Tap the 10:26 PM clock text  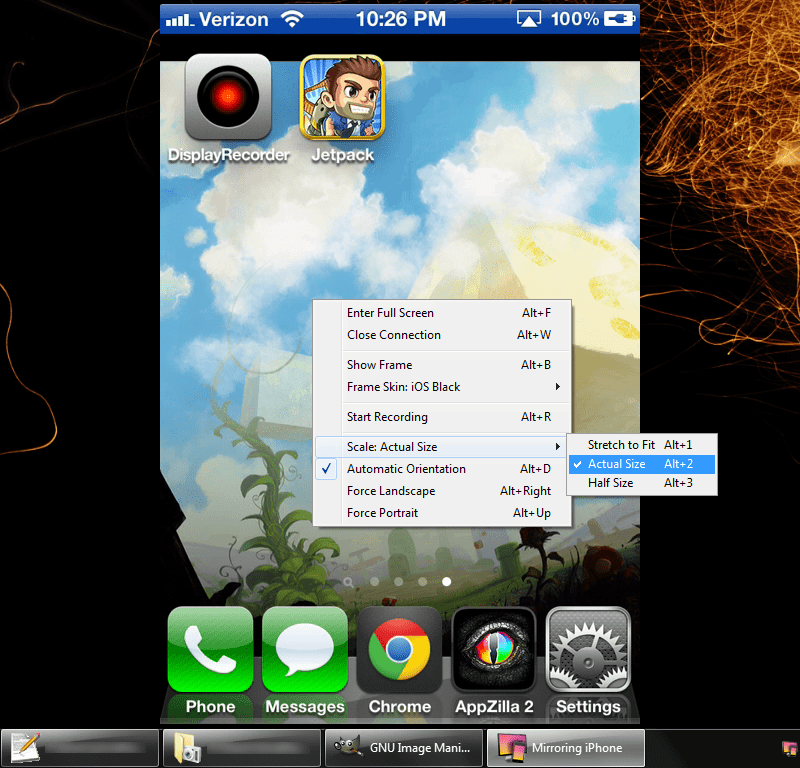pos(401,19)
